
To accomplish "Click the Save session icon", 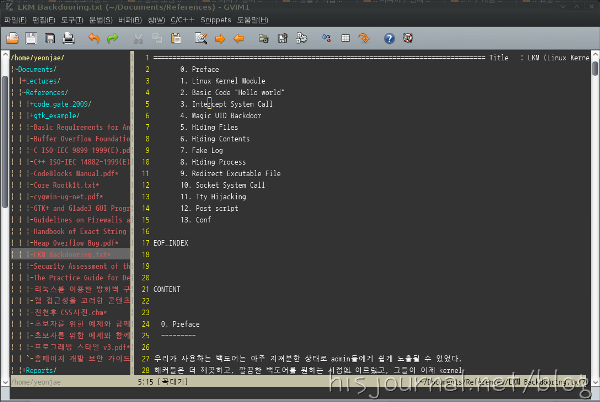I will (x=283, y=38).
